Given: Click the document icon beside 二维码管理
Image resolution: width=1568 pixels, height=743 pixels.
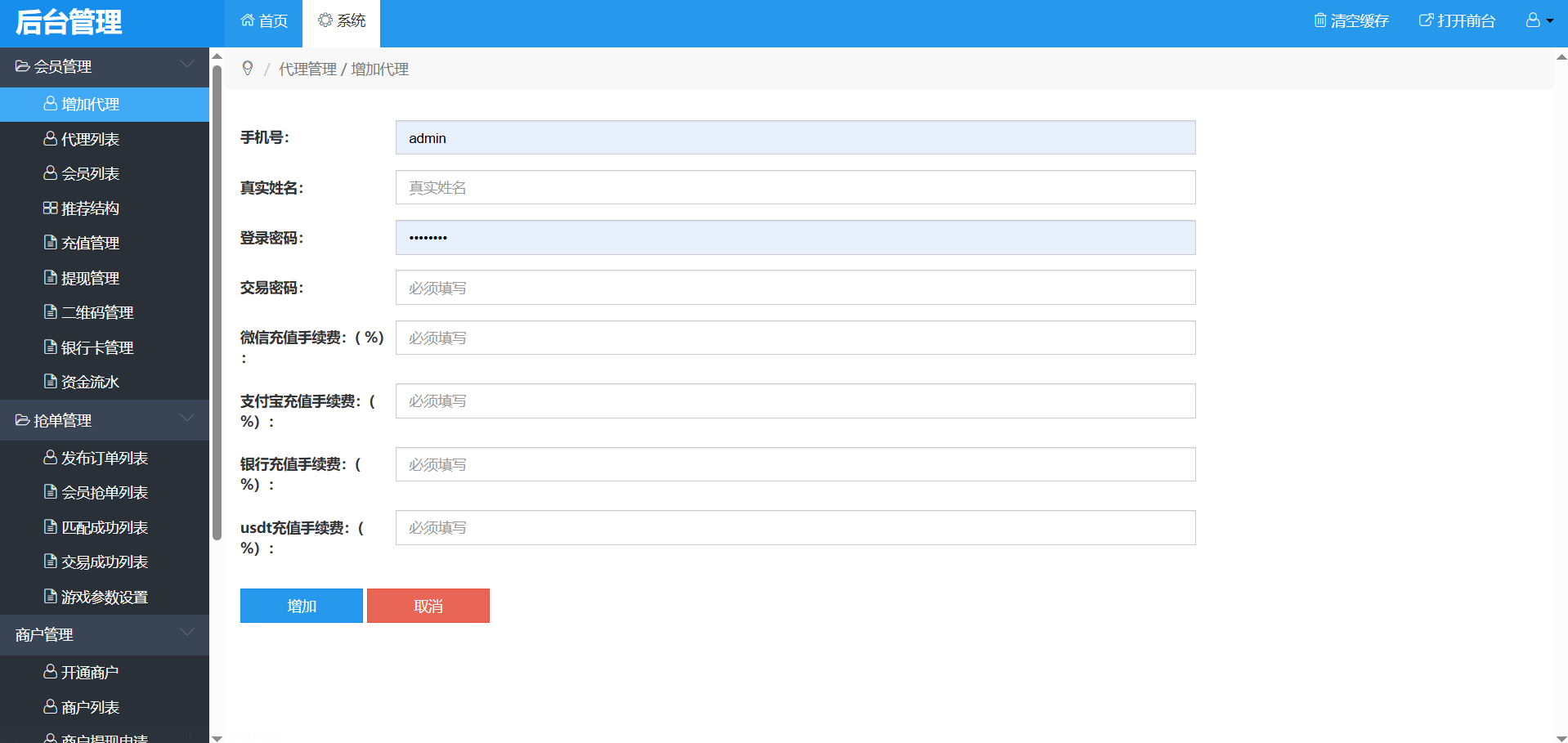Looking at the screenshot, I should point(50,312).
